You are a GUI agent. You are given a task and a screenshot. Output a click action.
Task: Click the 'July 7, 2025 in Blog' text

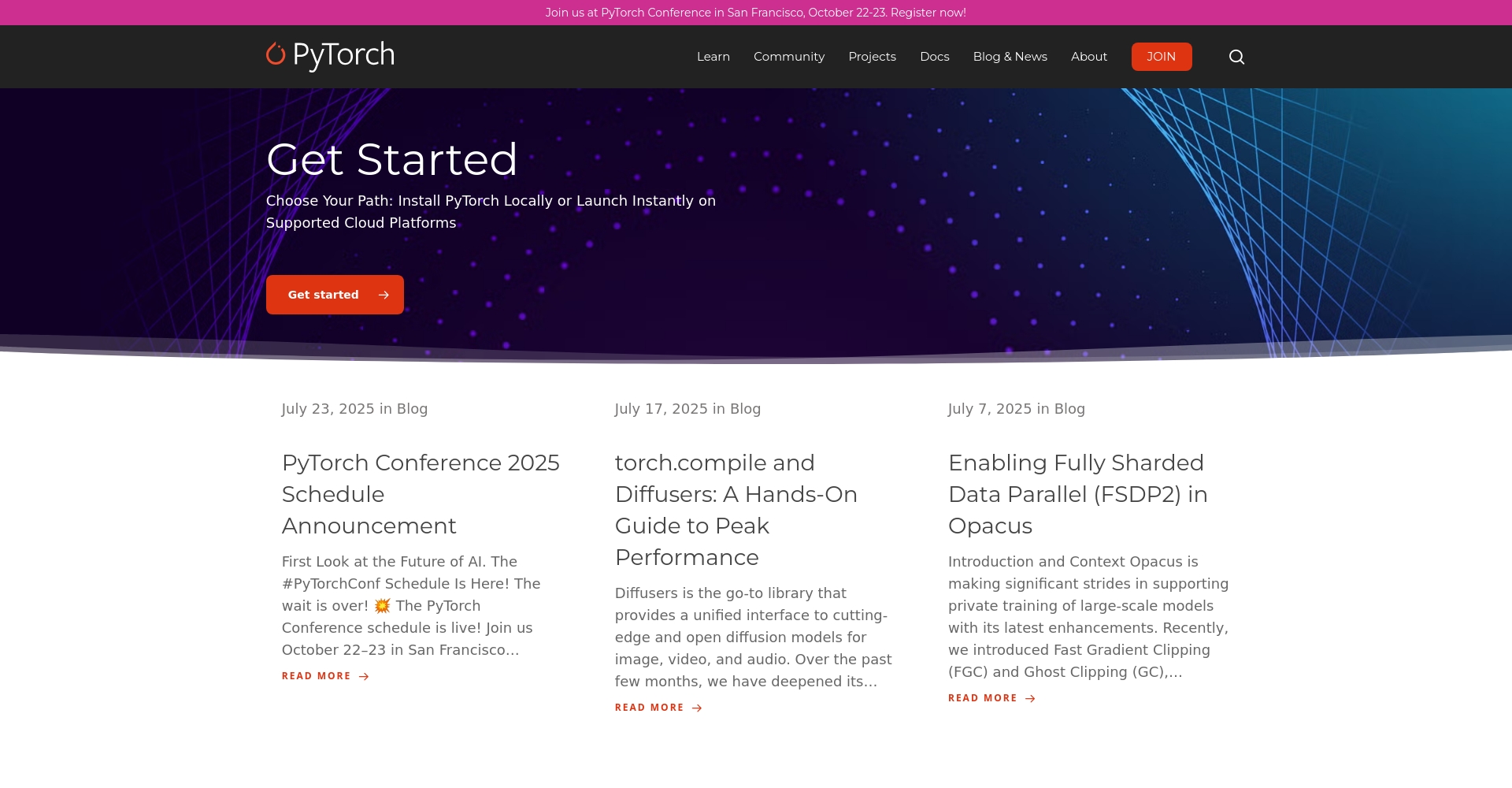(1017, 409)
